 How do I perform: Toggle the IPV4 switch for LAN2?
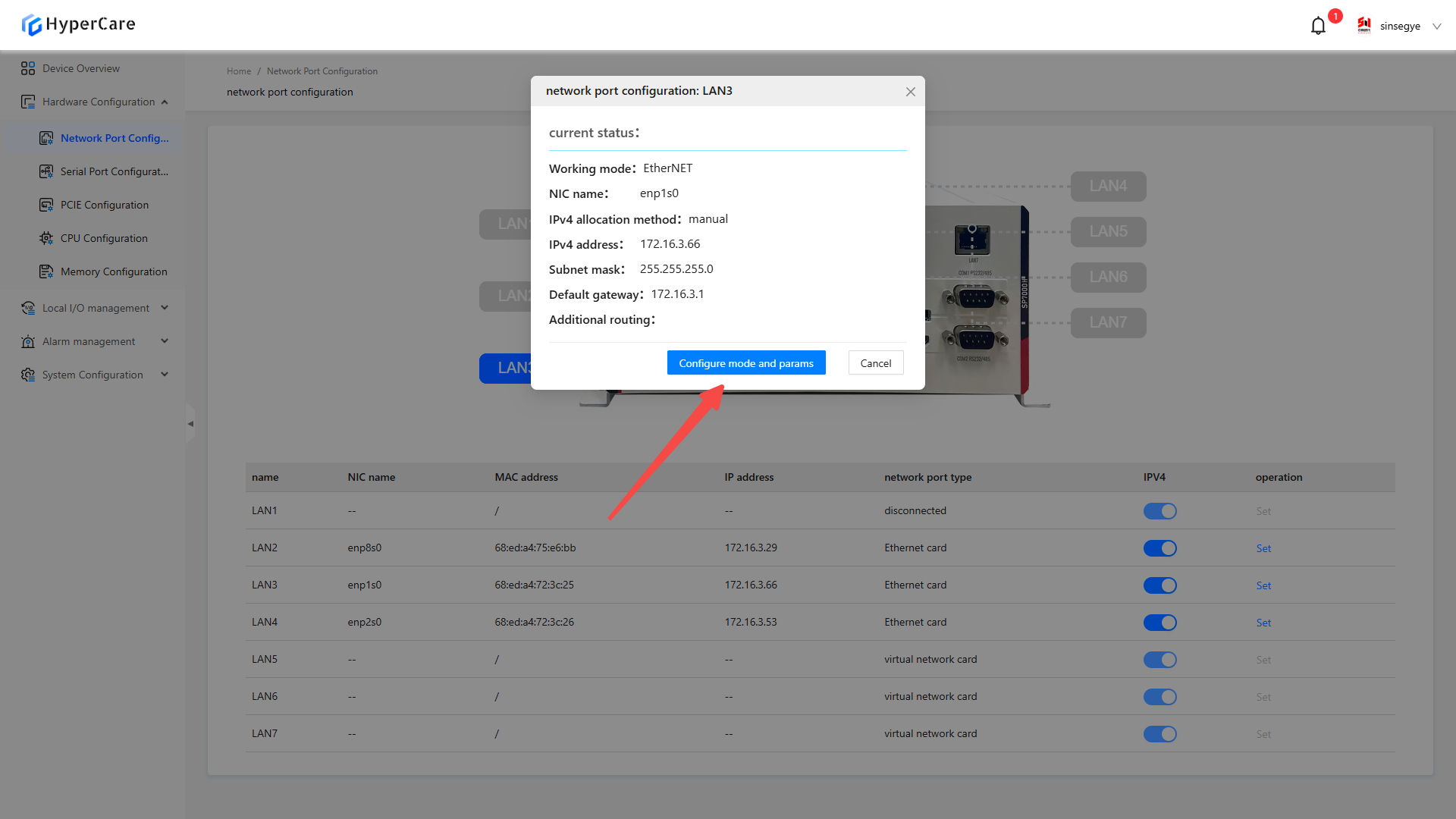1159,548
